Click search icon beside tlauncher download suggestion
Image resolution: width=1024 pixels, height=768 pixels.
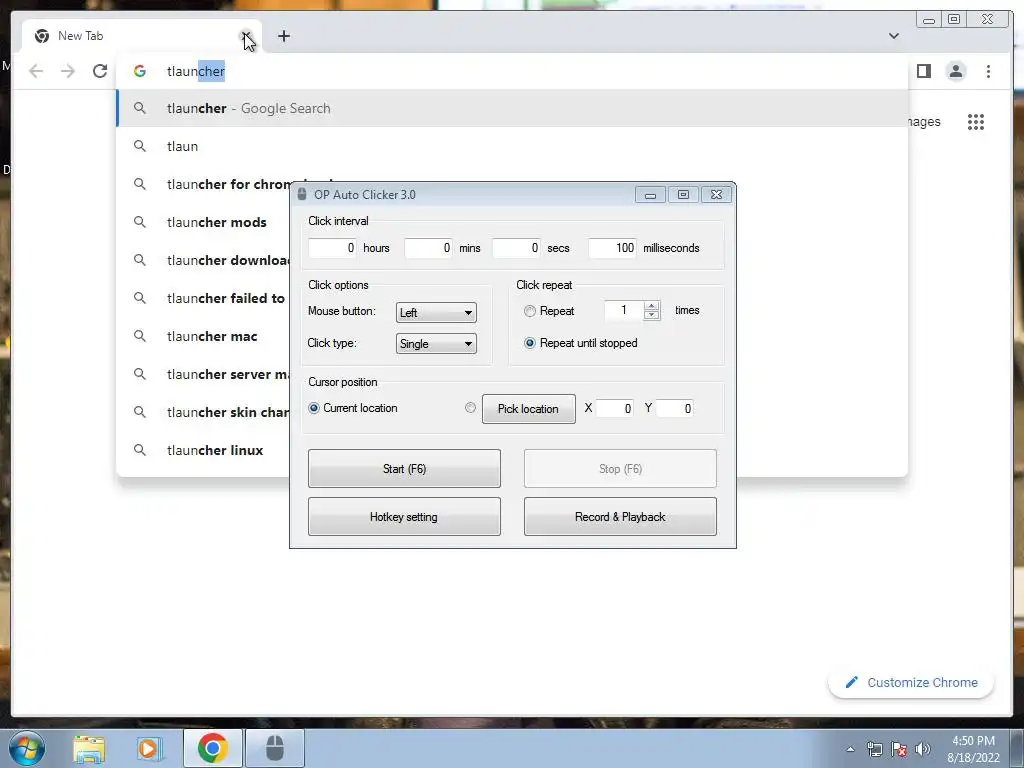(140, 260)
